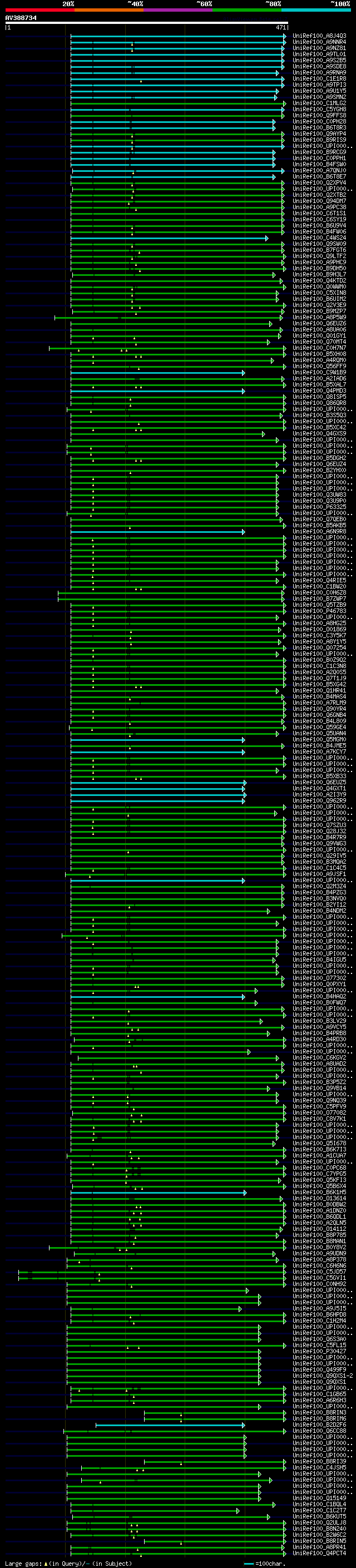Image resolution: width=356 pixels, height=1568 pixels.
Task: Select label UniRef100_Q6EUZ6
Action: [x=319, y=324]
